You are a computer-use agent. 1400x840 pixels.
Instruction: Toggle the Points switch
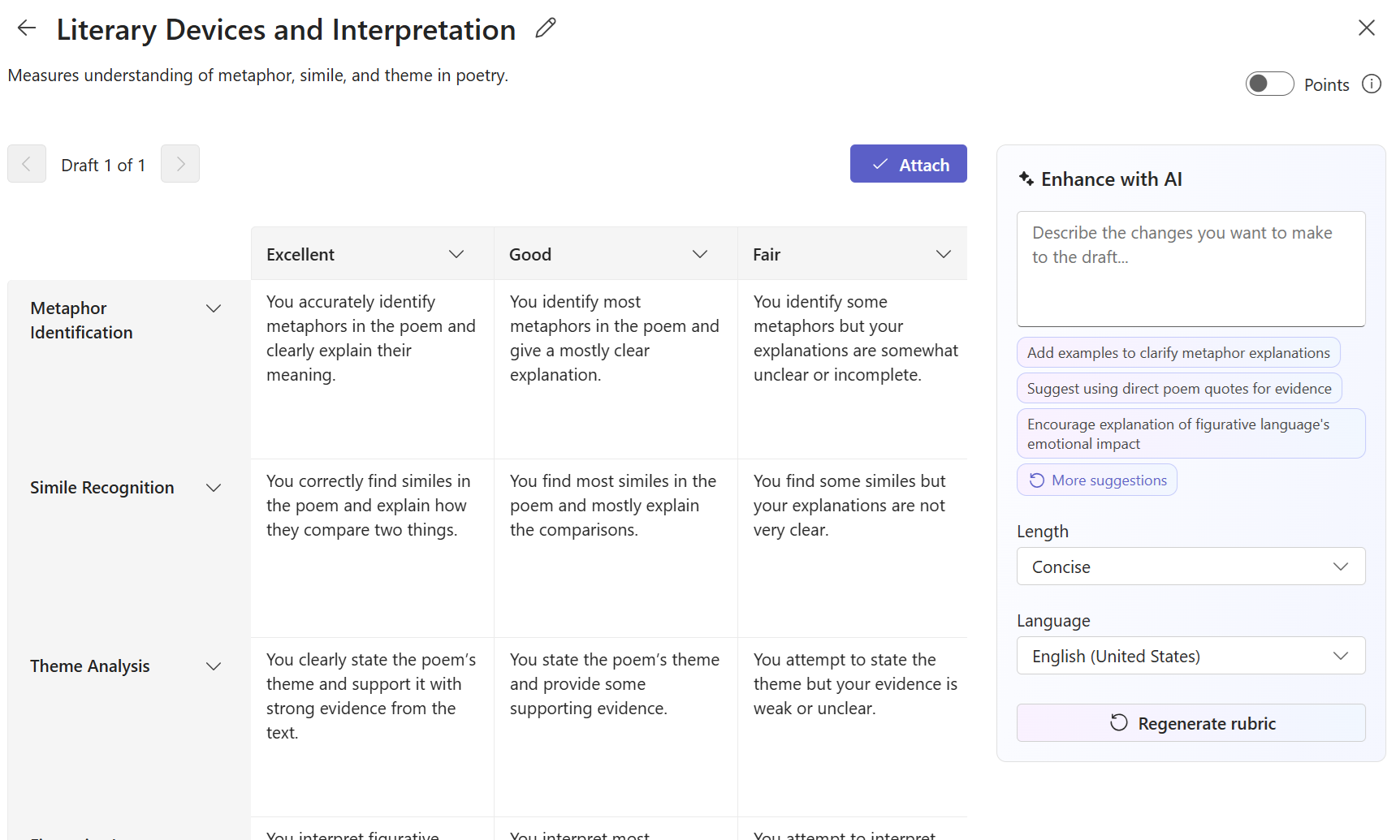point(1269,84)
